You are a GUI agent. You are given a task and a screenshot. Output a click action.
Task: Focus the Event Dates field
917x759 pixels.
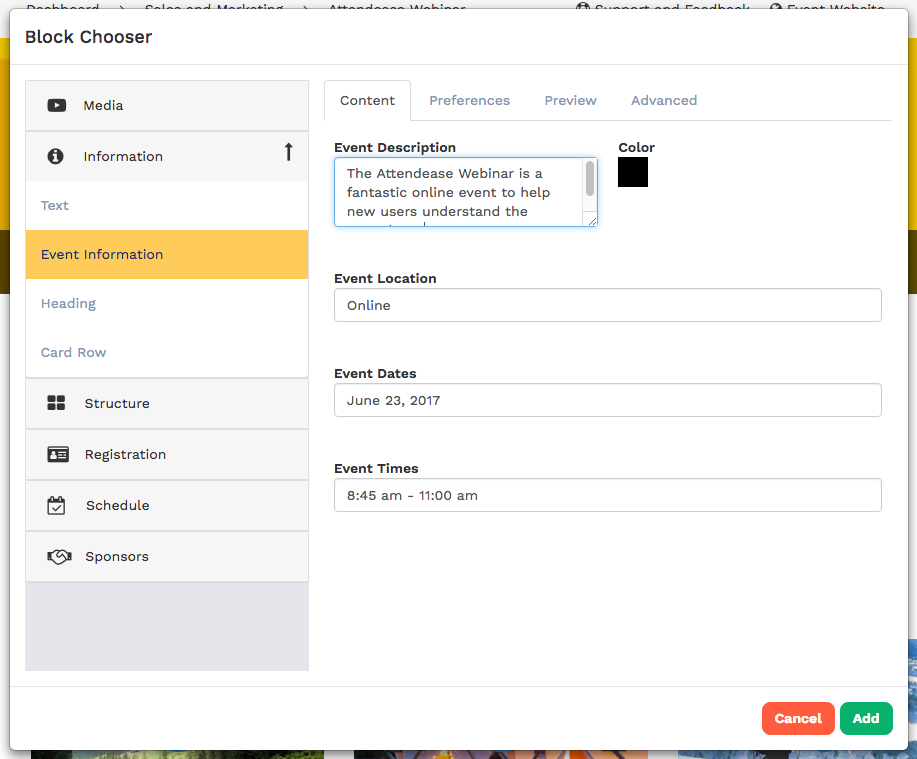[x=608, y=401]
